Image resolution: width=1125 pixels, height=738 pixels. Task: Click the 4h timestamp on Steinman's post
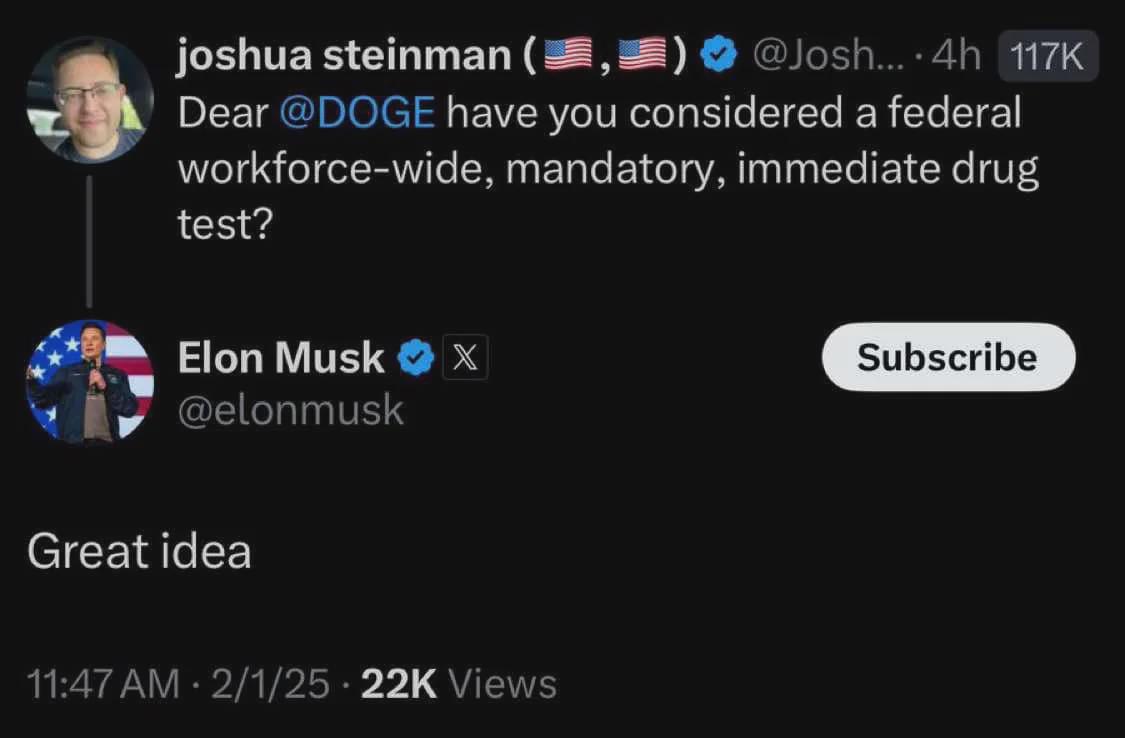tap(956, 55)
